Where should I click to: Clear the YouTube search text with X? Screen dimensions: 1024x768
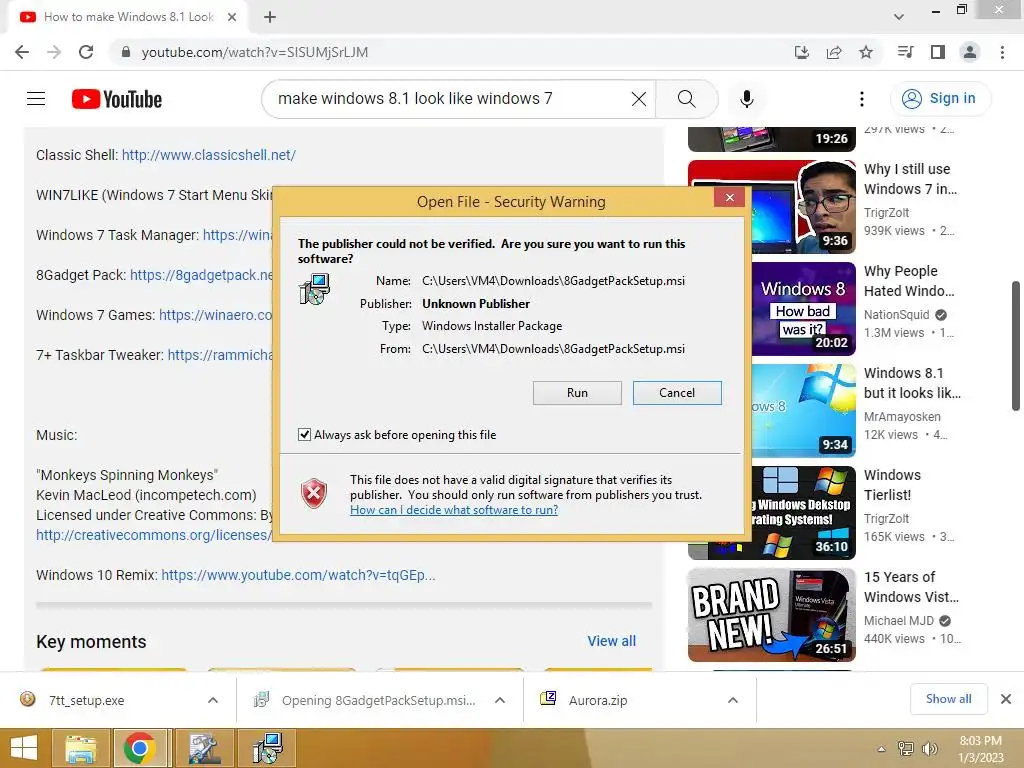(x=639, y=99)
